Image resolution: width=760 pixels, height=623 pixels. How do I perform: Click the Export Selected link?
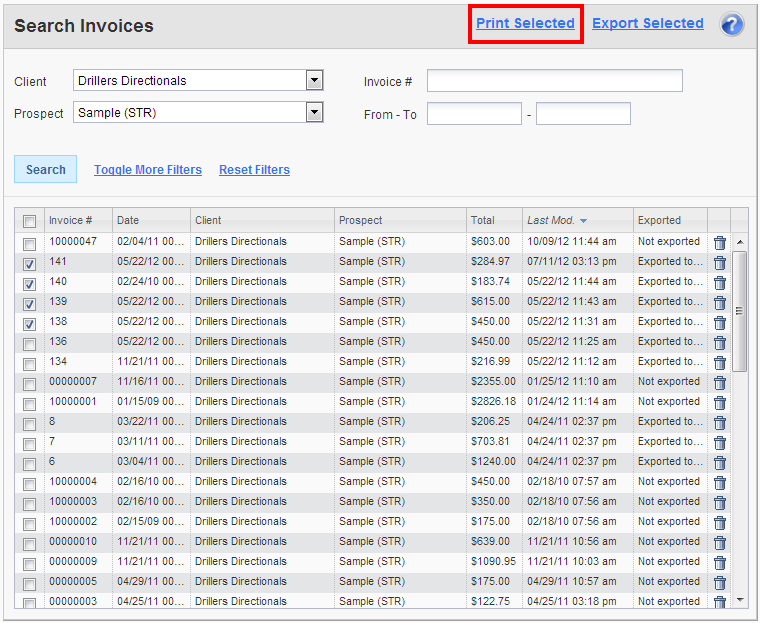[647, 23]
